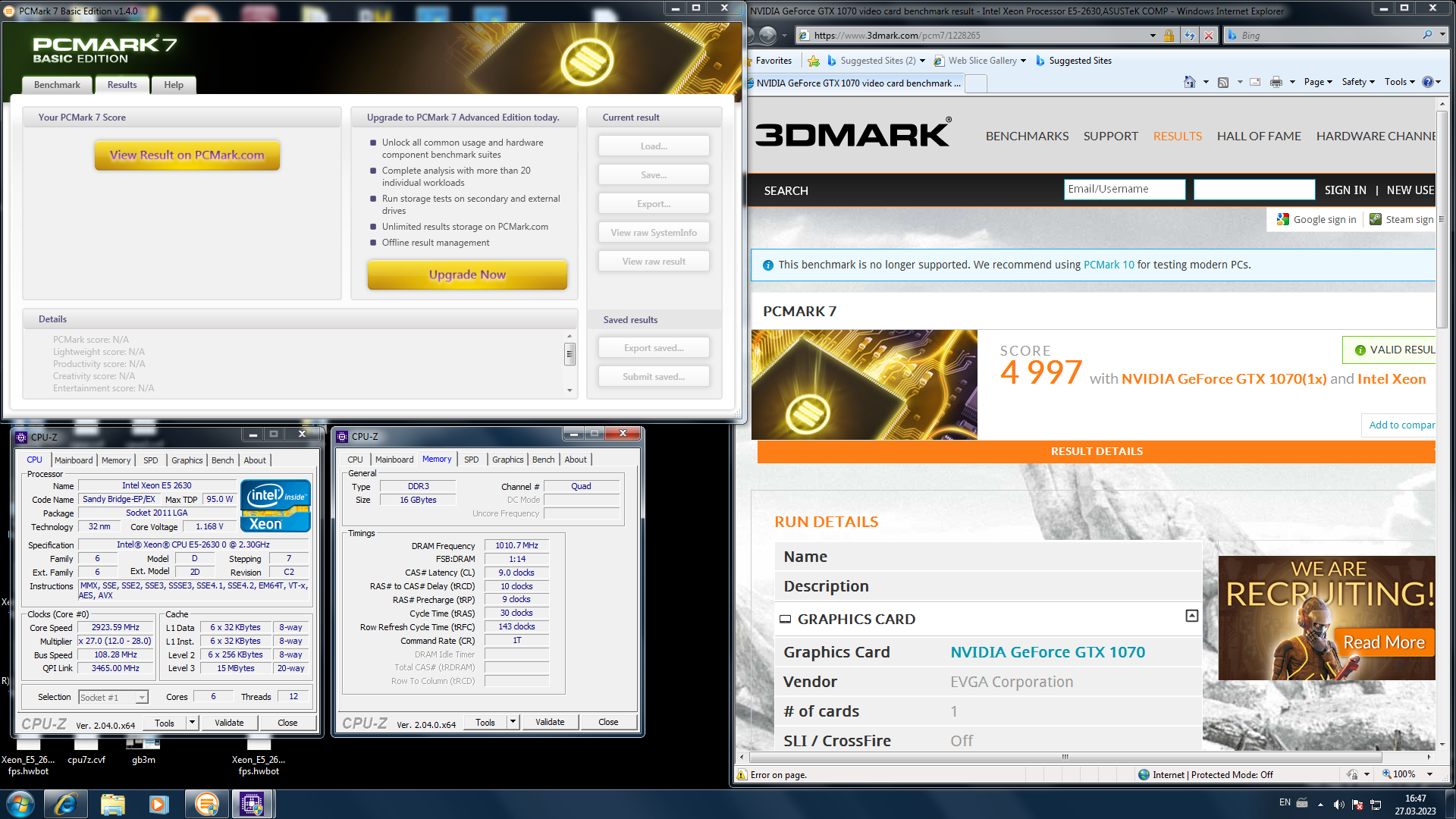This screenshot has width=1456, height=819.
Task: Click the refresh icon beside the address bar
Action: tap(1189, 36)
